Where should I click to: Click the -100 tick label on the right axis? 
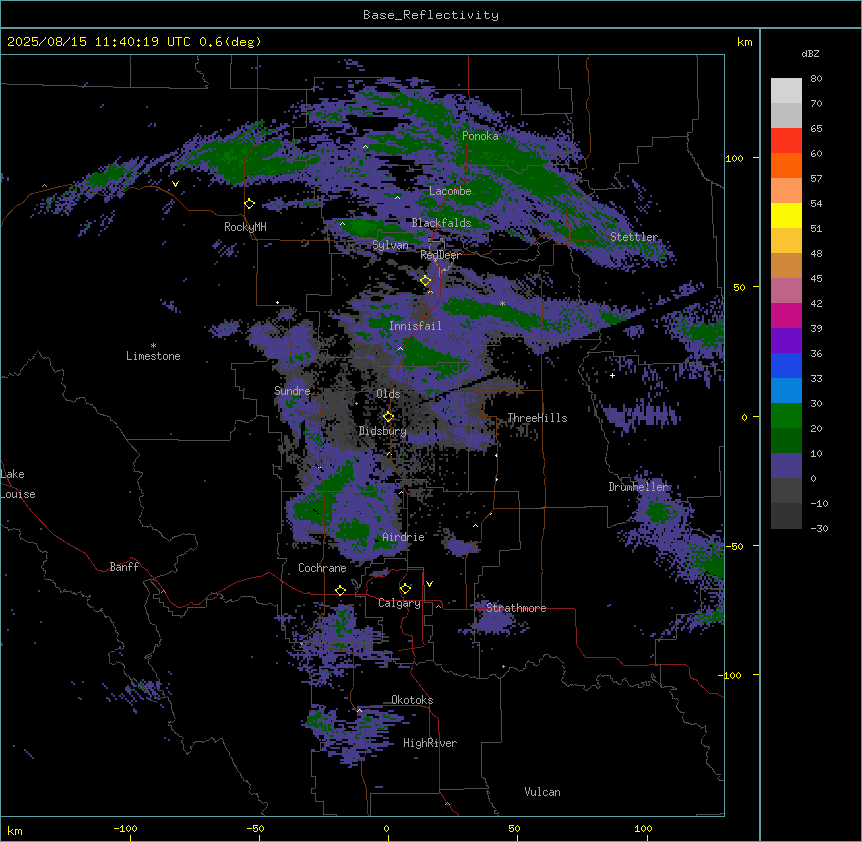731,675
